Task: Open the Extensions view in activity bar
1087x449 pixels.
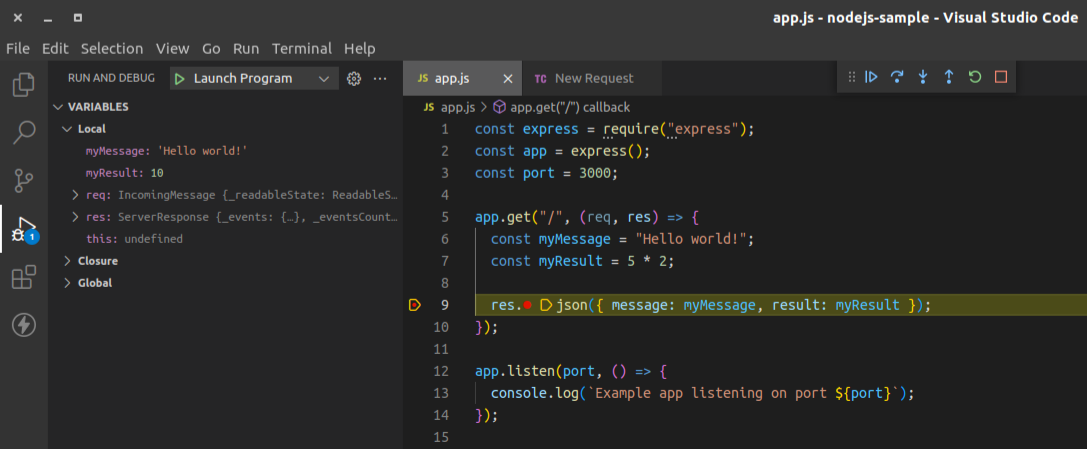Action: pos(24,277)
